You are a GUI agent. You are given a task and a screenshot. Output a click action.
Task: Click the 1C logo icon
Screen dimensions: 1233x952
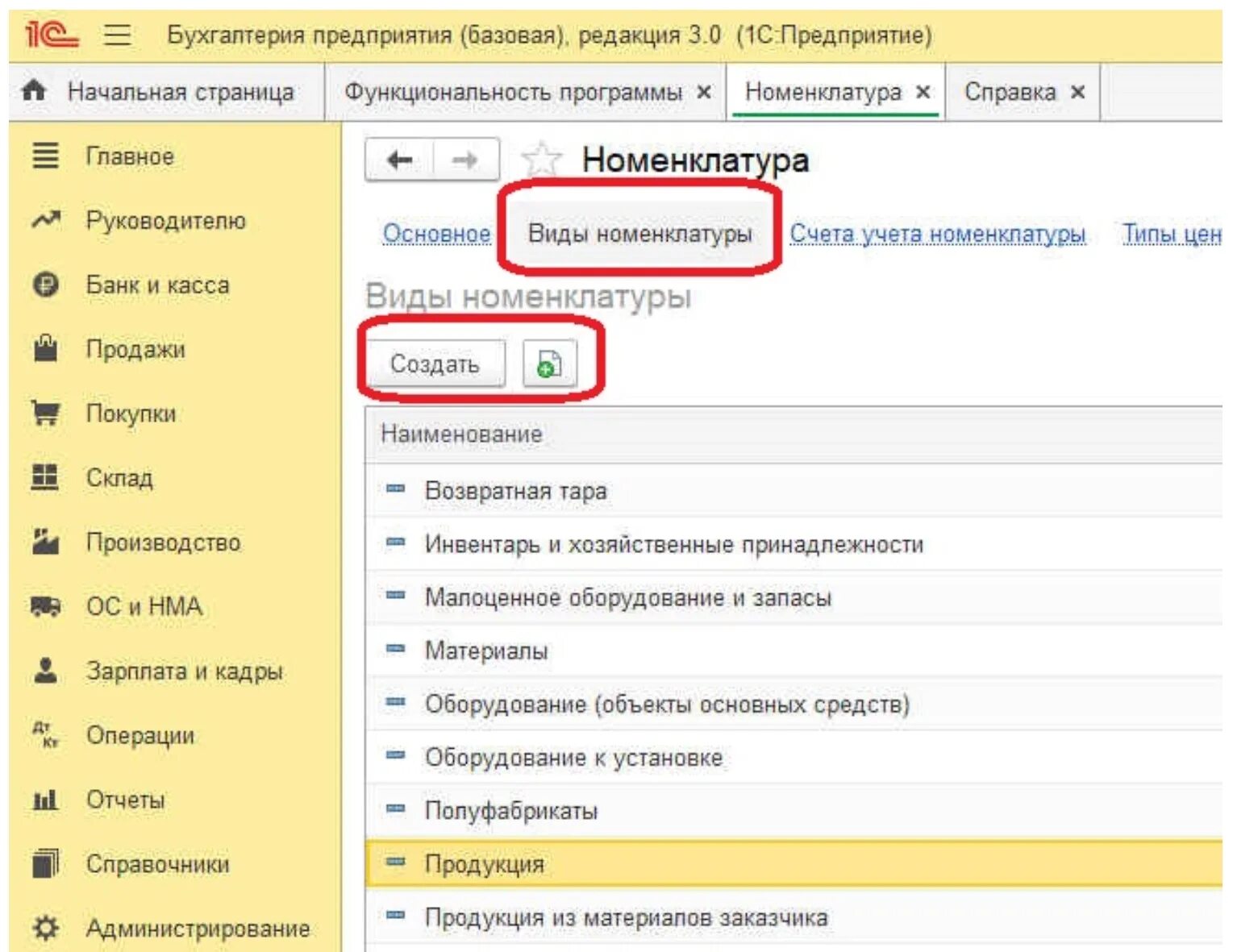[x=52, y=35]
